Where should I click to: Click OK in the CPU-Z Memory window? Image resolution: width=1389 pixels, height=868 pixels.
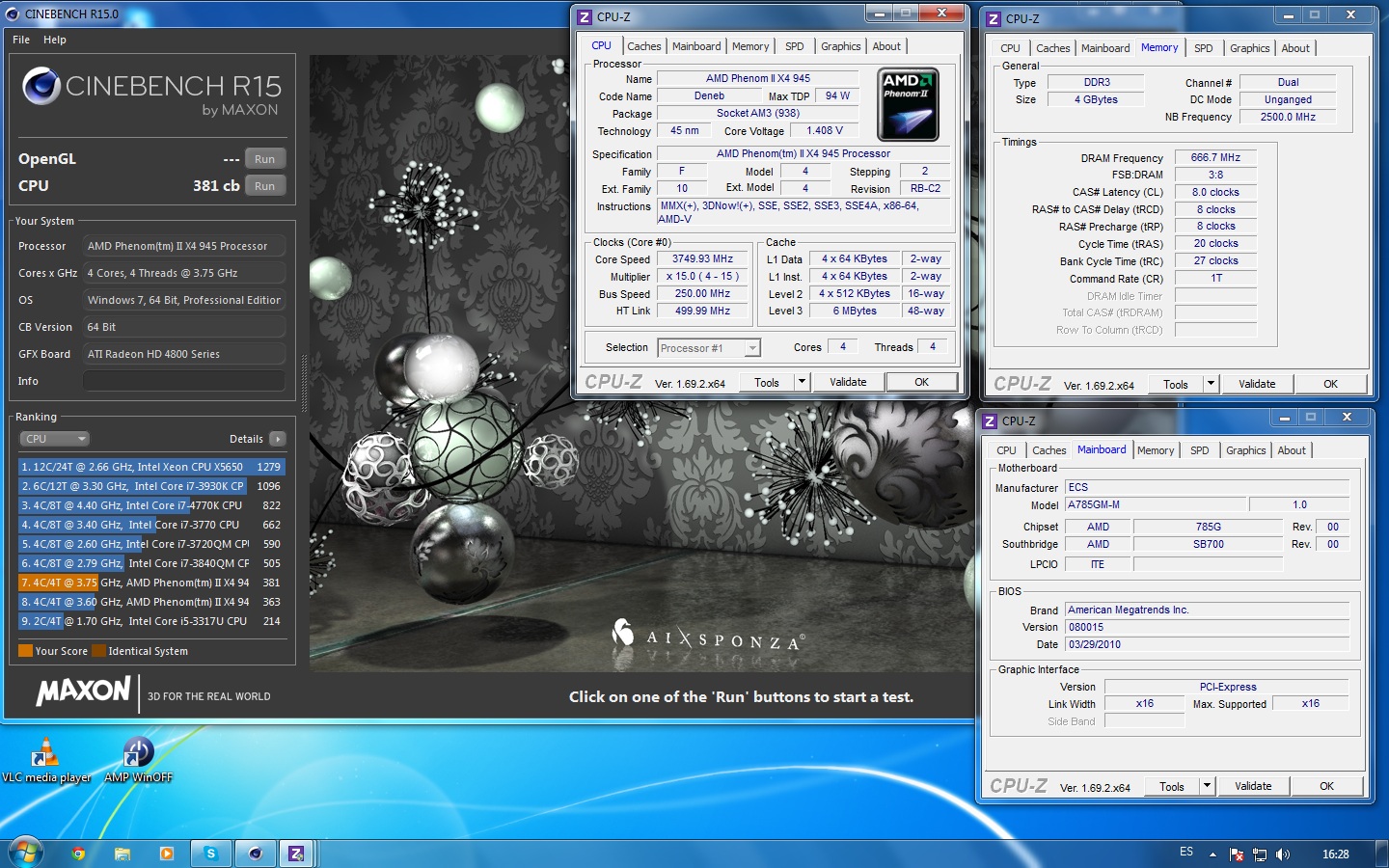click(1330, 385)
